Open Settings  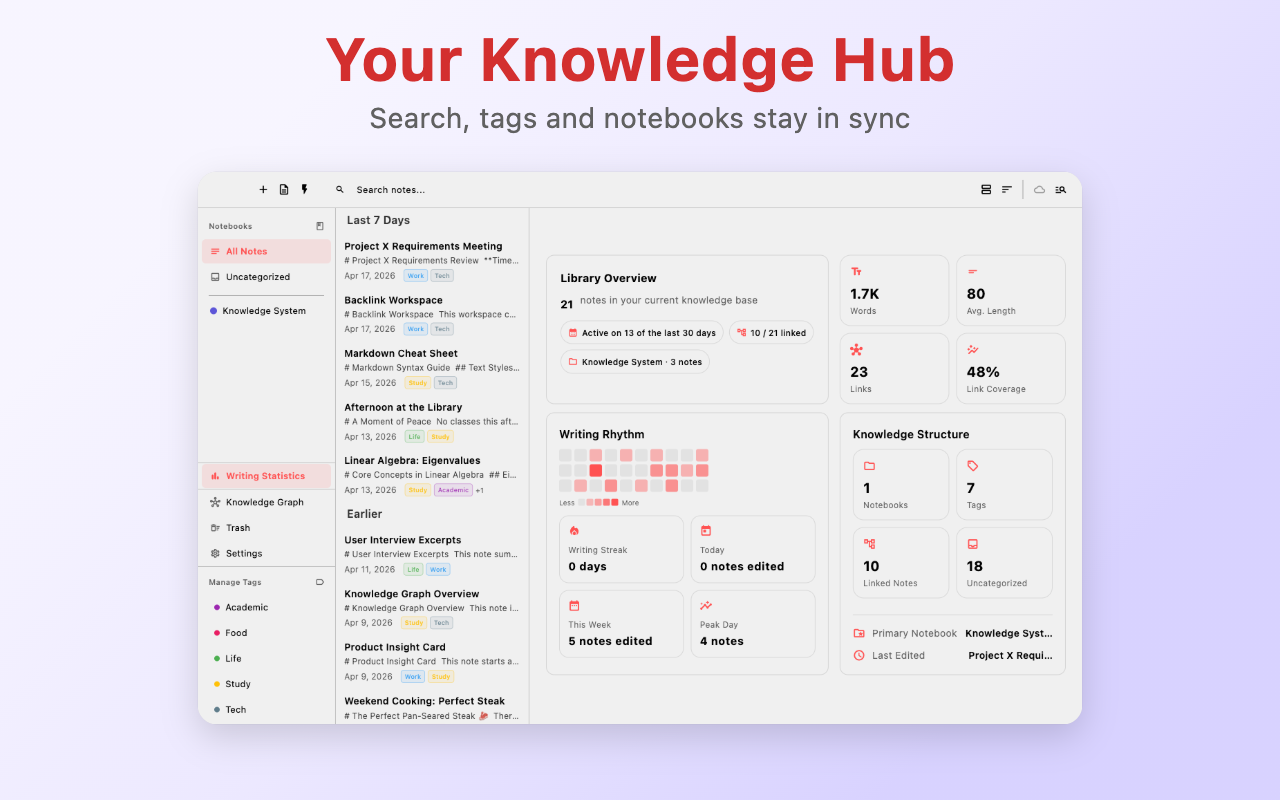point(266,553)
